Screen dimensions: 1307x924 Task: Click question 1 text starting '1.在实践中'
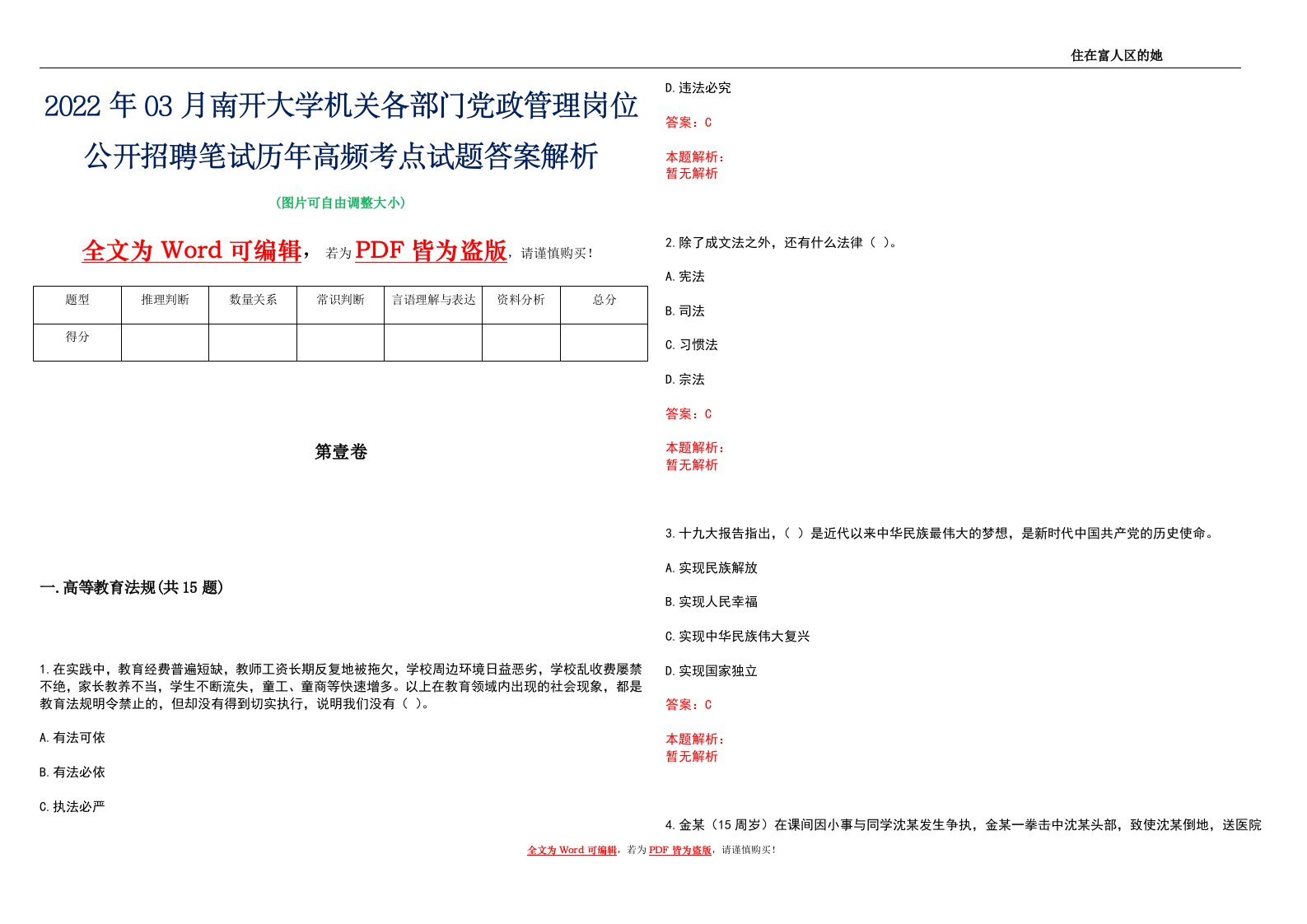(341, 686)
